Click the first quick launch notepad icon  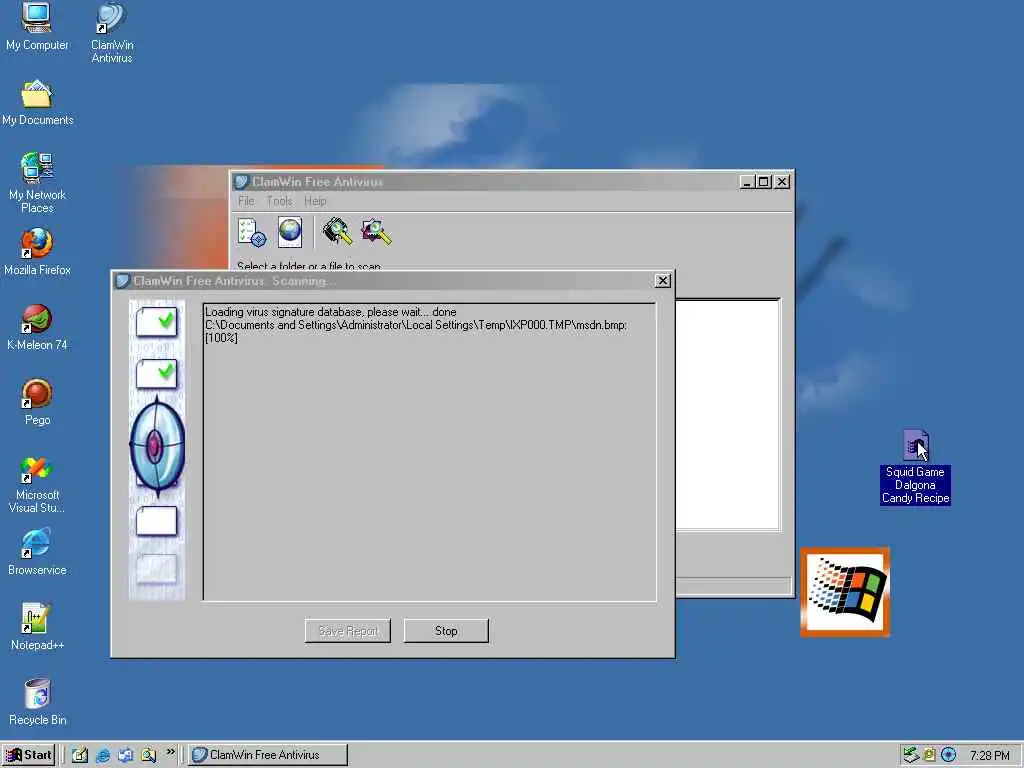pyautogui.click(x=80, y=756)
